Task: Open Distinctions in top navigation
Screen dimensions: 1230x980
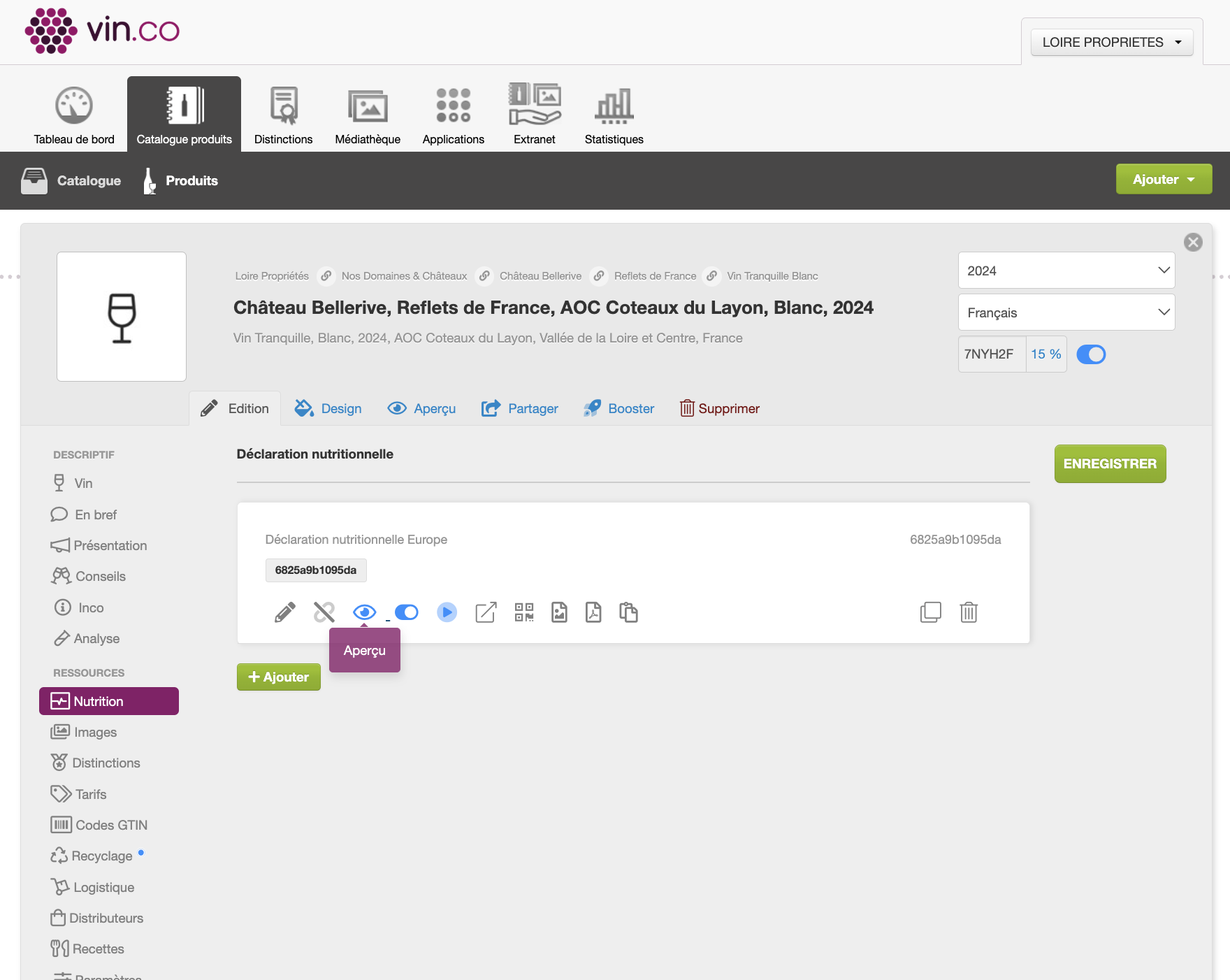Action: click(x=283, y=115)
